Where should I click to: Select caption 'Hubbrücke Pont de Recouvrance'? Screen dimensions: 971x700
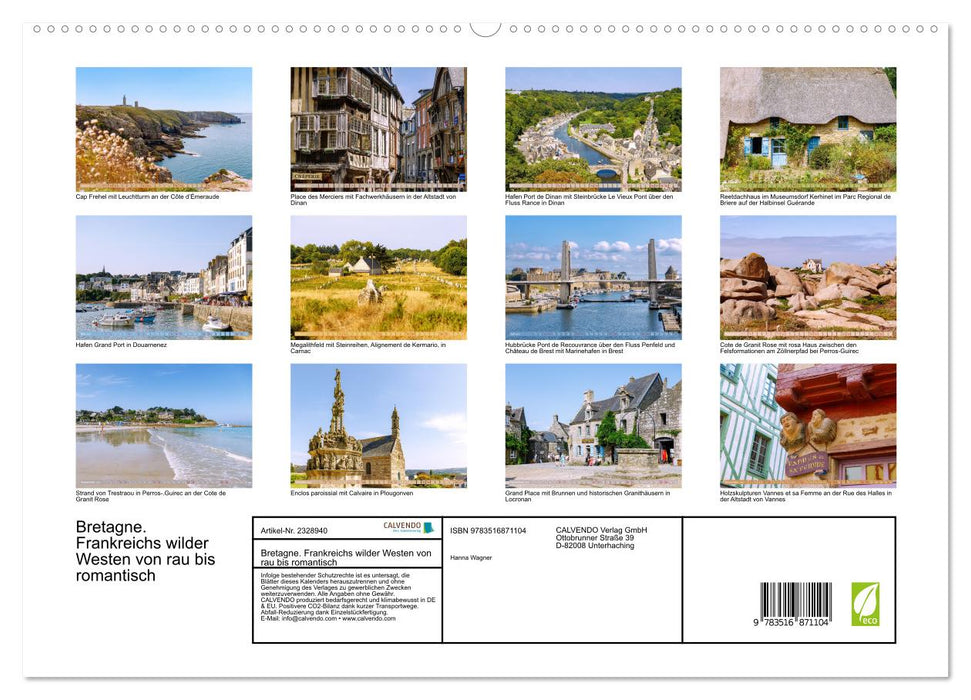pos(590,348)
